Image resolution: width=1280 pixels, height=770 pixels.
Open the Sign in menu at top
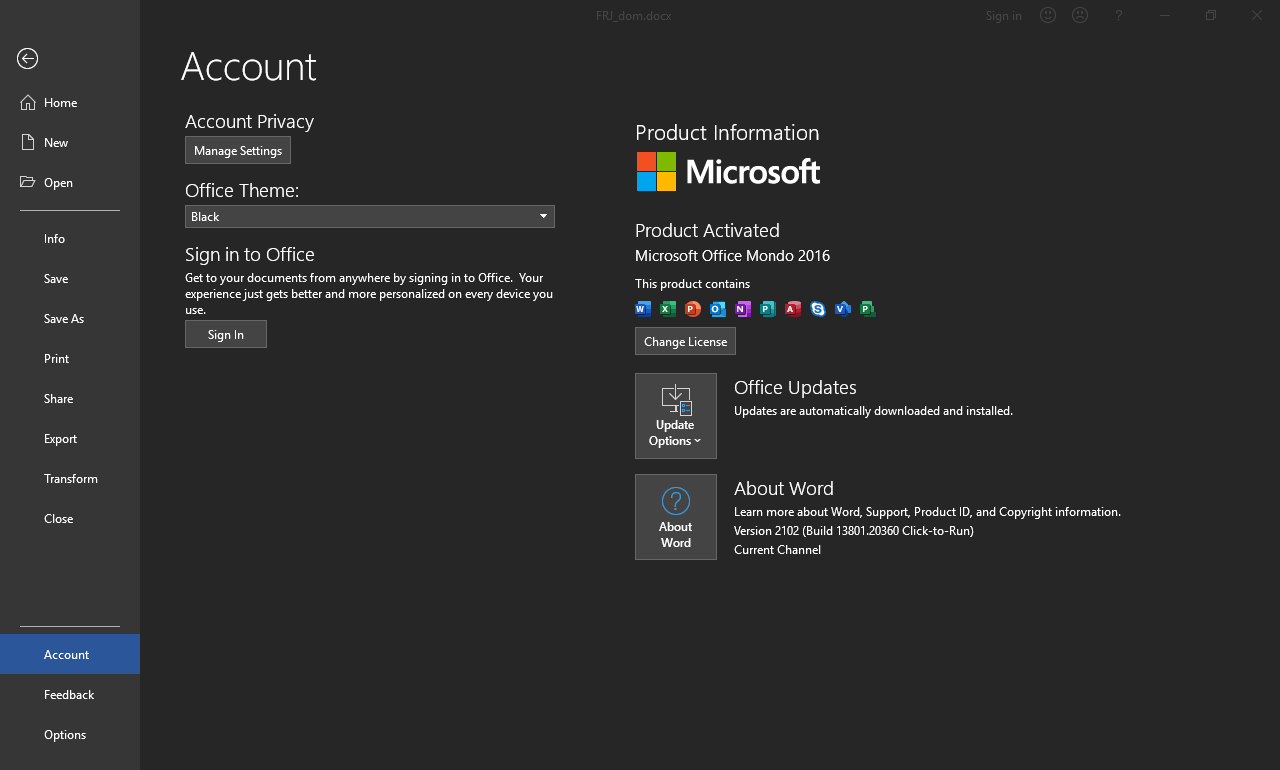point(1003,15)
